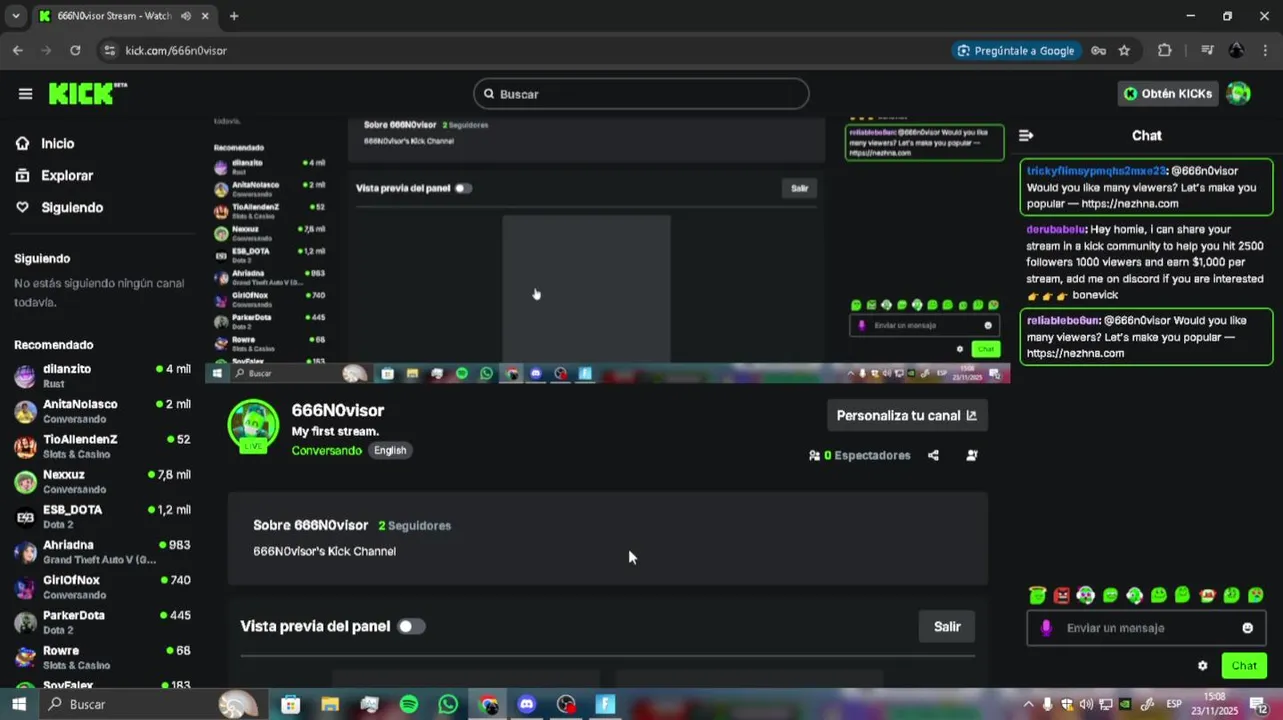Click the user icon right of share
This screenshot has width=1283, height=720.
(971, 455)
